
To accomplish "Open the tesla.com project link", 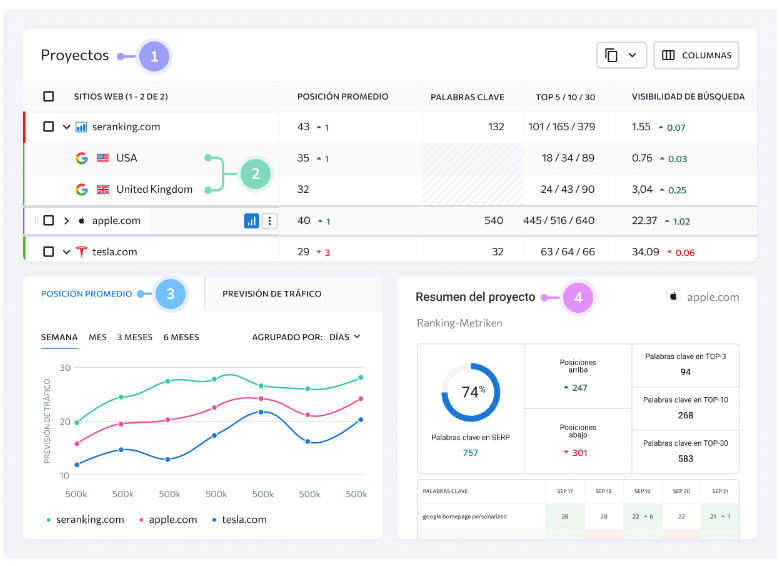I will 115,252.
